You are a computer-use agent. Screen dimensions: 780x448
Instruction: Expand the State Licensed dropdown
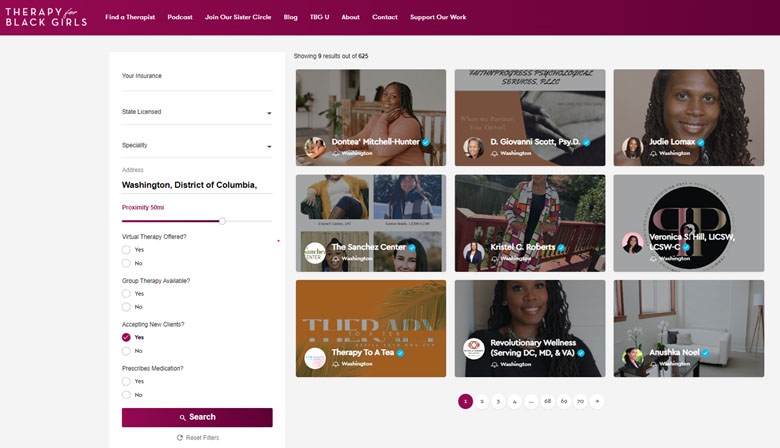click(197, 112)
